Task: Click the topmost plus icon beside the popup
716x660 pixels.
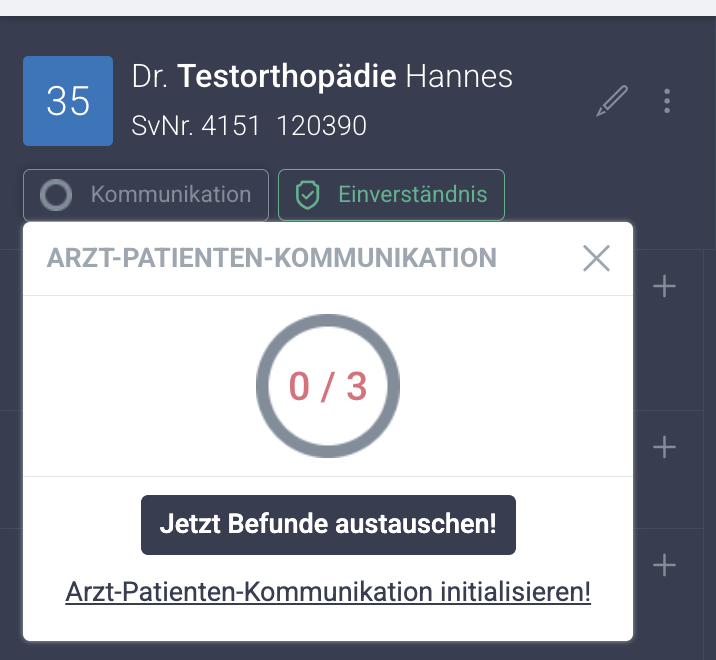Action: pyautogui.click(x=664, y=287)
